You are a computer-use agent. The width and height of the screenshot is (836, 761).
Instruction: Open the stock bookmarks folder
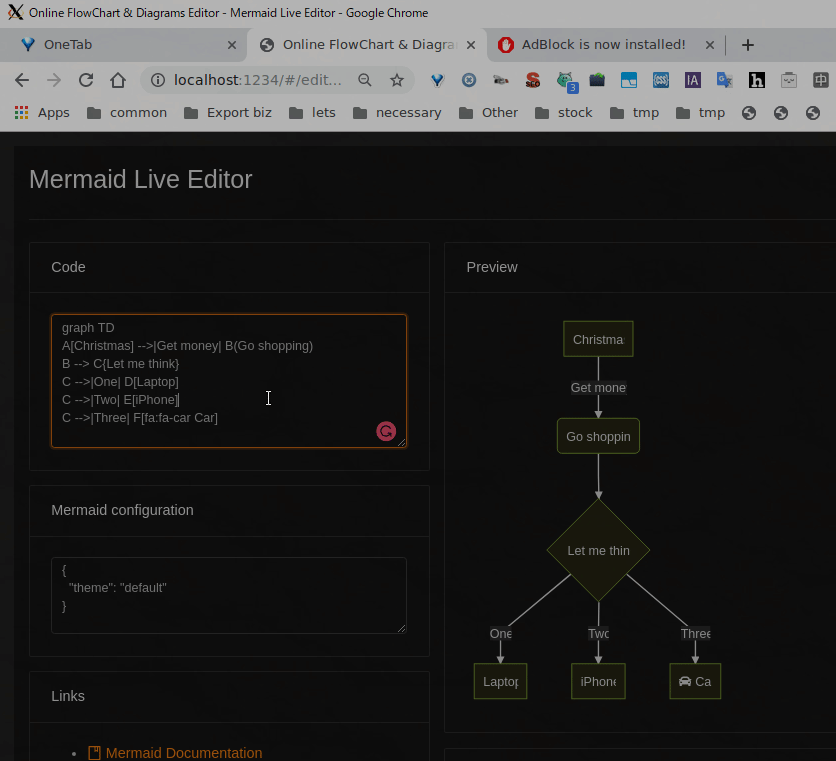tap(564, 112)
